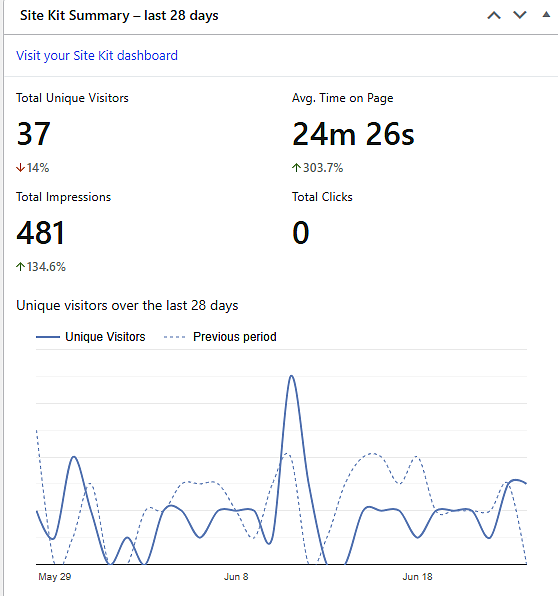Click the solid line Unique Visitors legend marker
Screen dimensions: 558x596
click(x=48, y=337)
